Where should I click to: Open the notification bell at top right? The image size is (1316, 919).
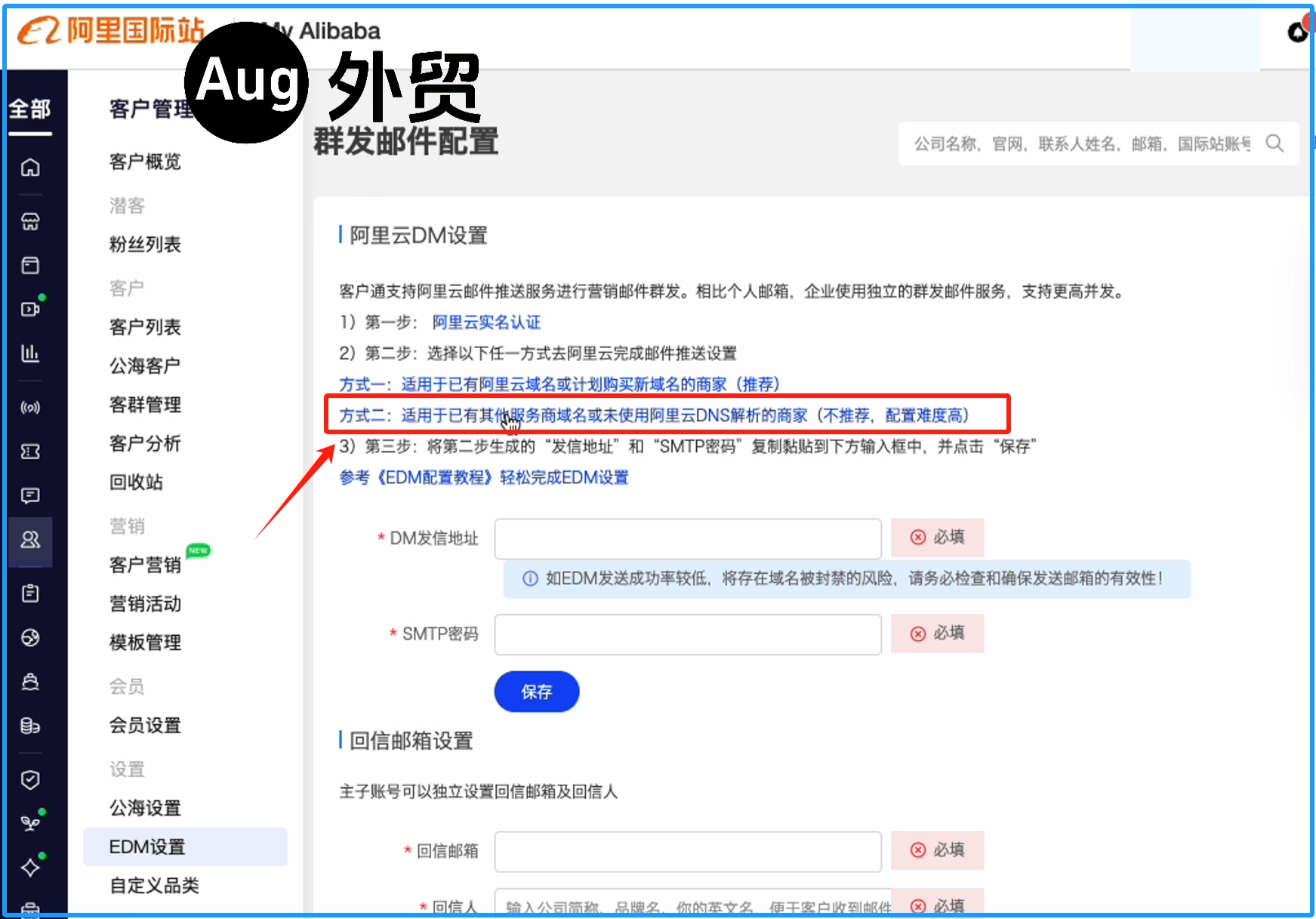tap(1298, 32)
